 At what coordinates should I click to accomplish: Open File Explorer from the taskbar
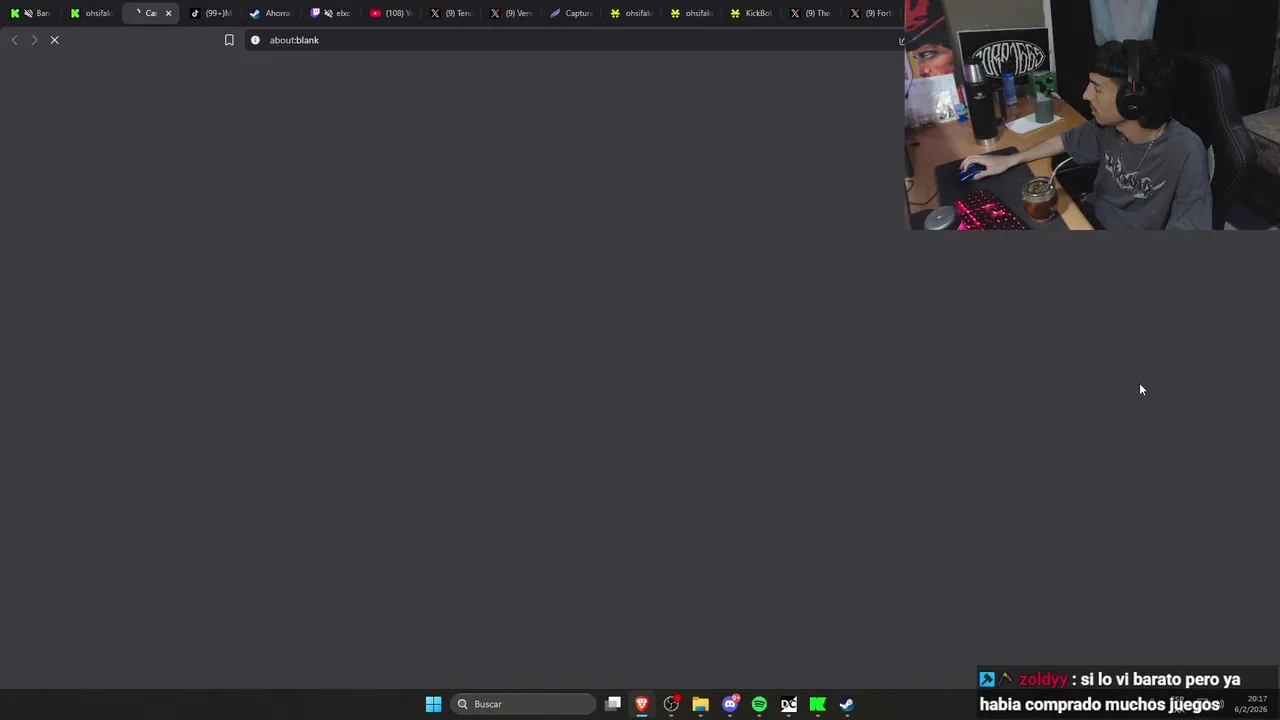(700, 704)
